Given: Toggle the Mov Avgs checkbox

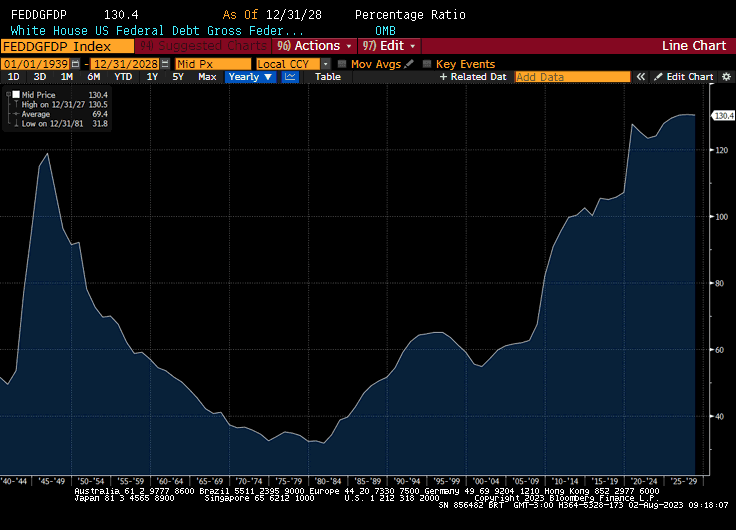Looking at the screenshot, I should 342,64.
